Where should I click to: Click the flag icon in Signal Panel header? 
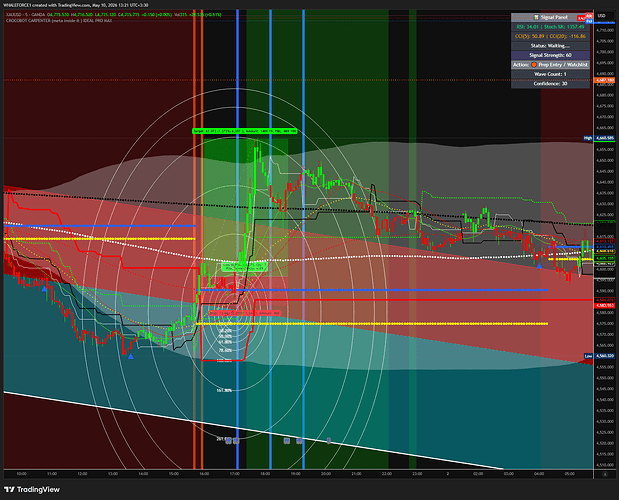click(x=536, y=17)
